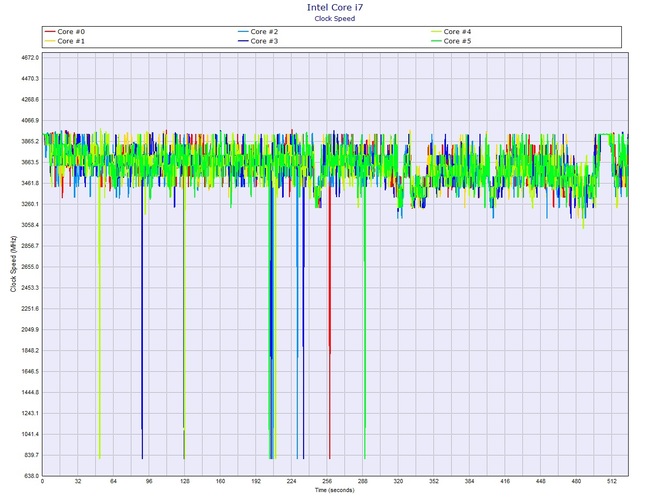Click the 32 x-axis tick label
This screenshot has height=502, width=670.
(x=78, y=481)
